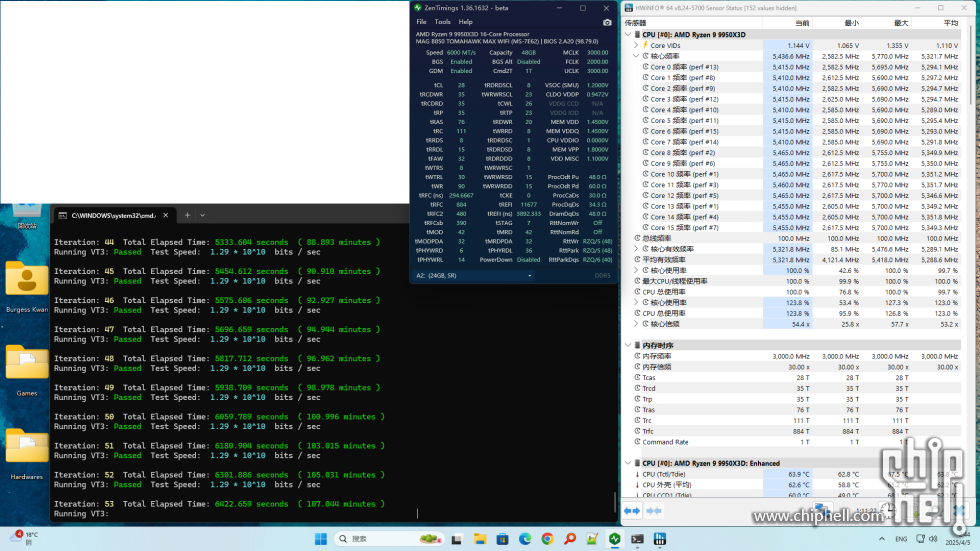
Task: Select the 内存频率 row in HWiNFO
Action: pos(792,356)
